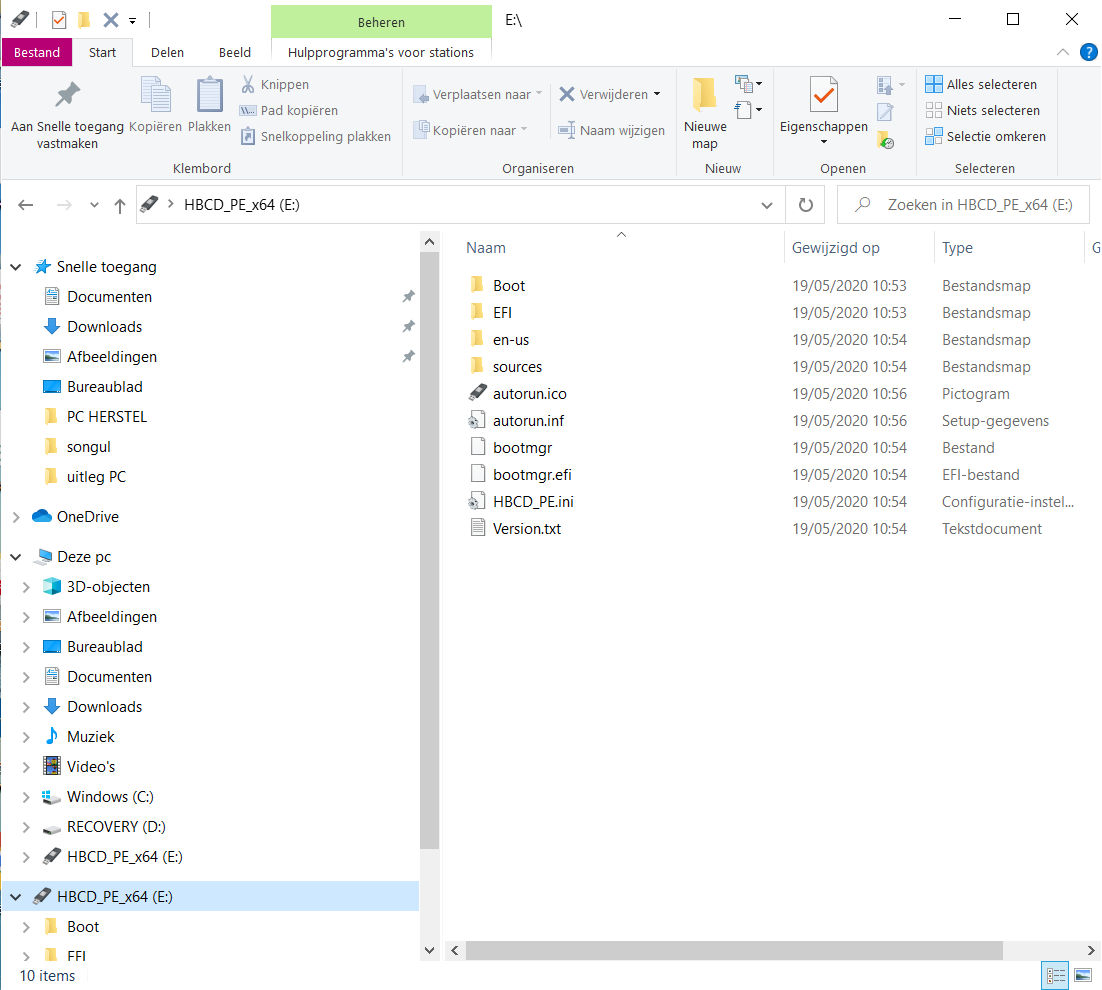Viewport: 1102px width, 990px height.
Task: Click Nieuwe map folder icon
Action: [x=704, y=95]
